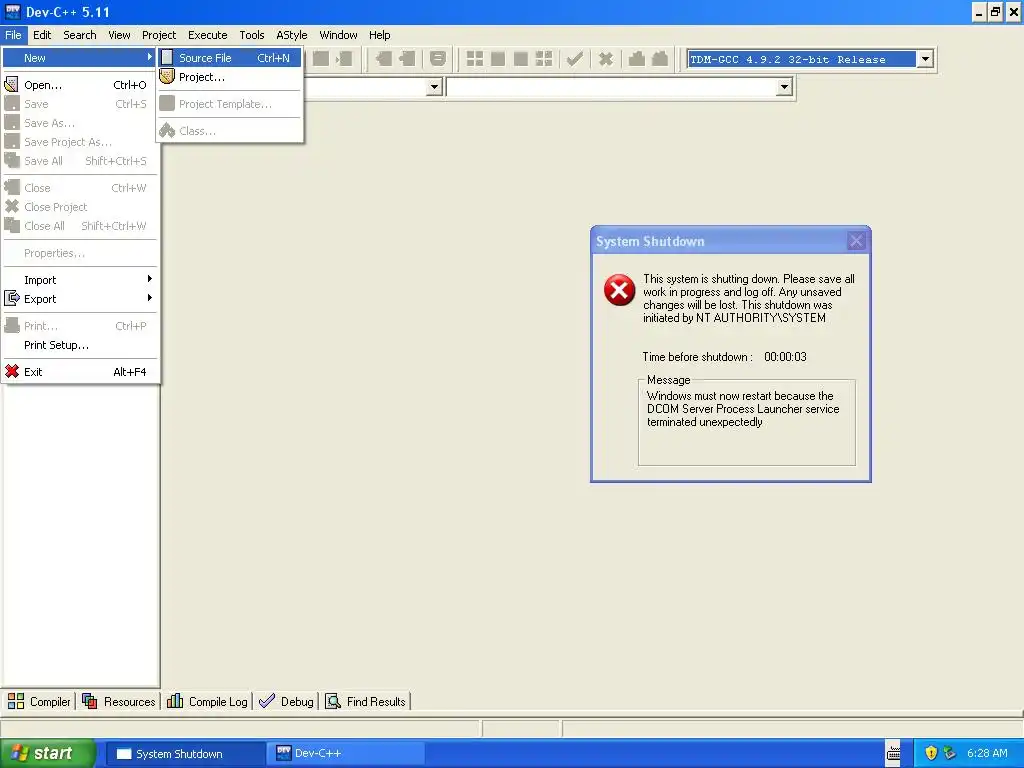Choose Source File Ctrl+N from New submenu

pyautogui.click(x=230, y=57)
